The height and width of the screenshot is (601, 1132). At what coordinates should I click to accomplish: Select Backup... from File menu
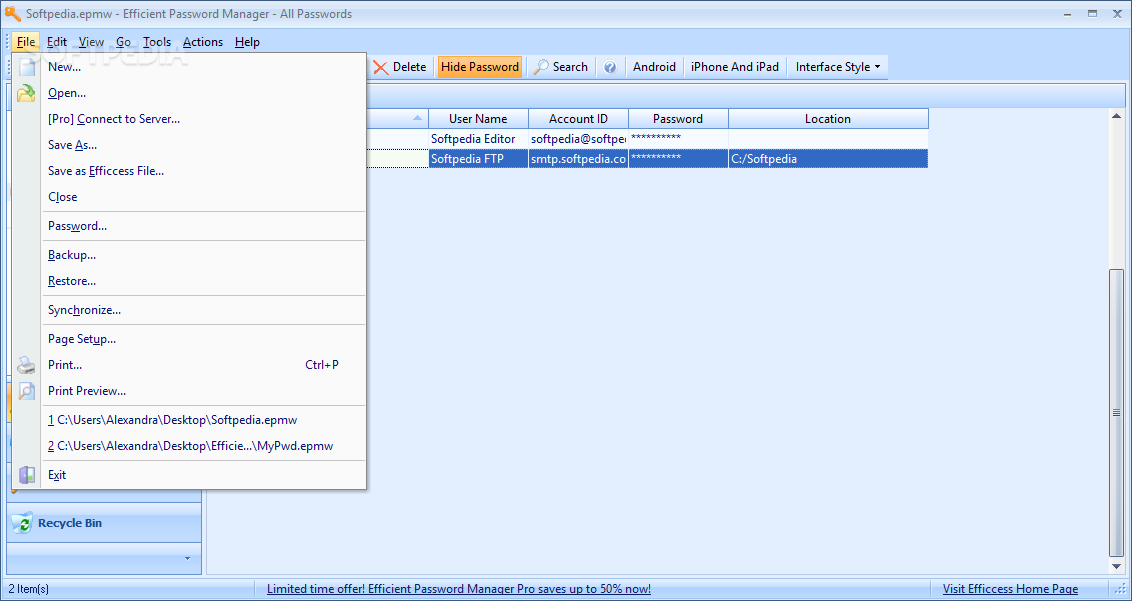coord(203,255)
